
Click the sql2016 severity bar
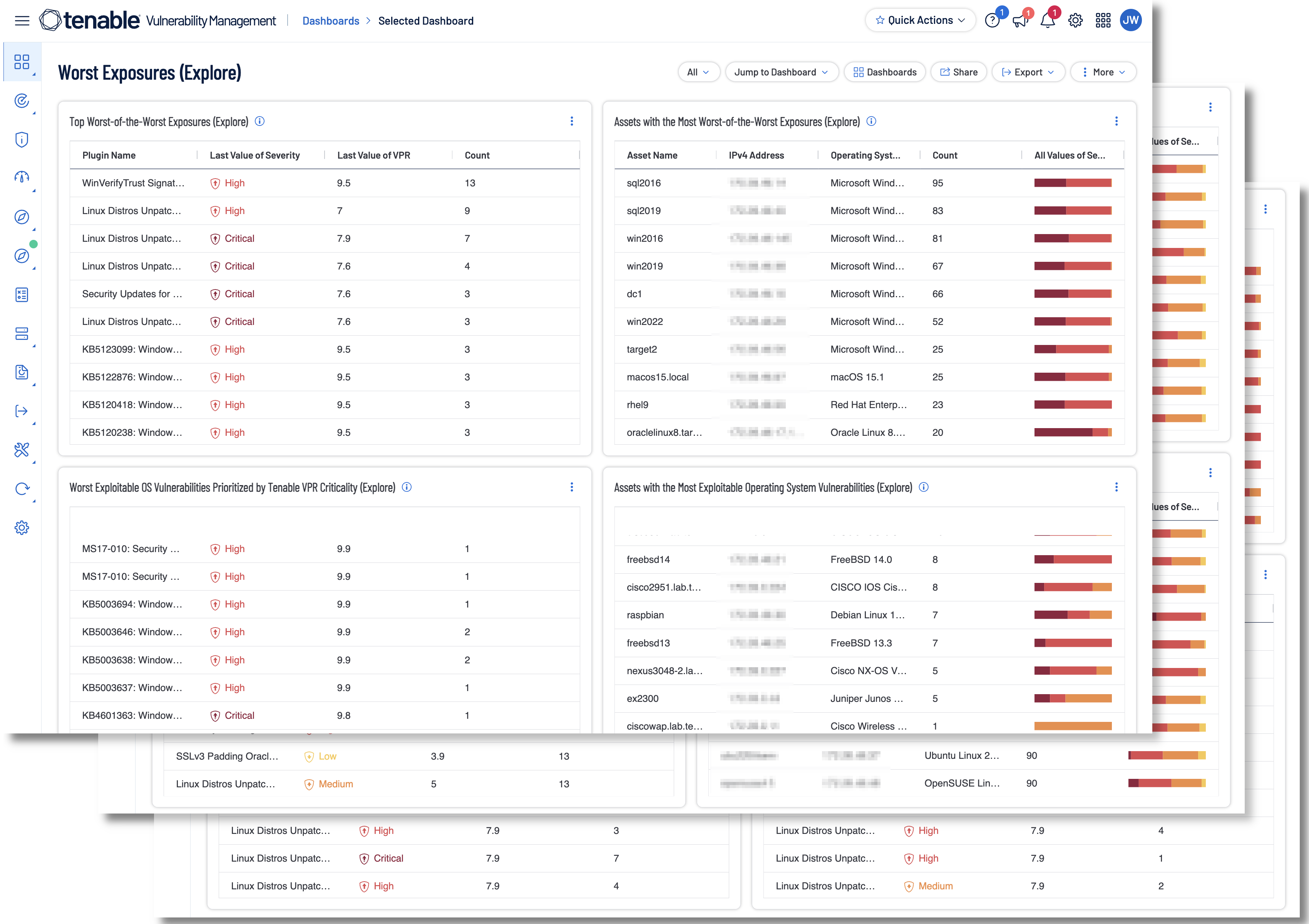click(1073, 183)
